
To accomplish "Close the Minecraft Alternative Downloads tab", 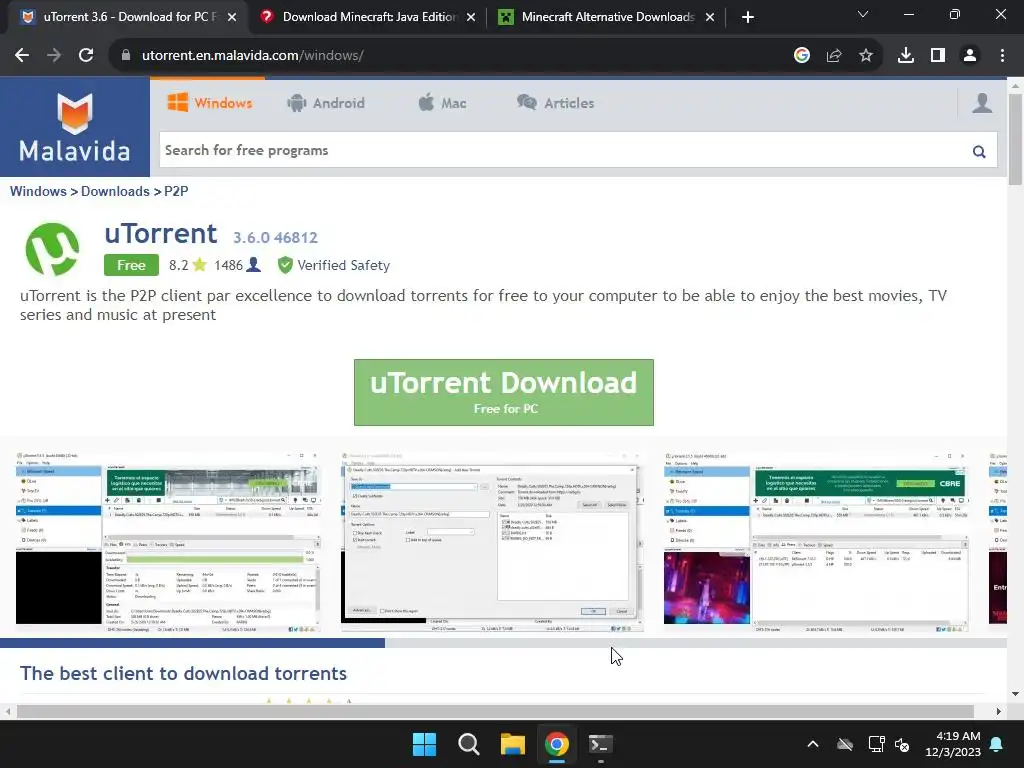I will point(710,17).
